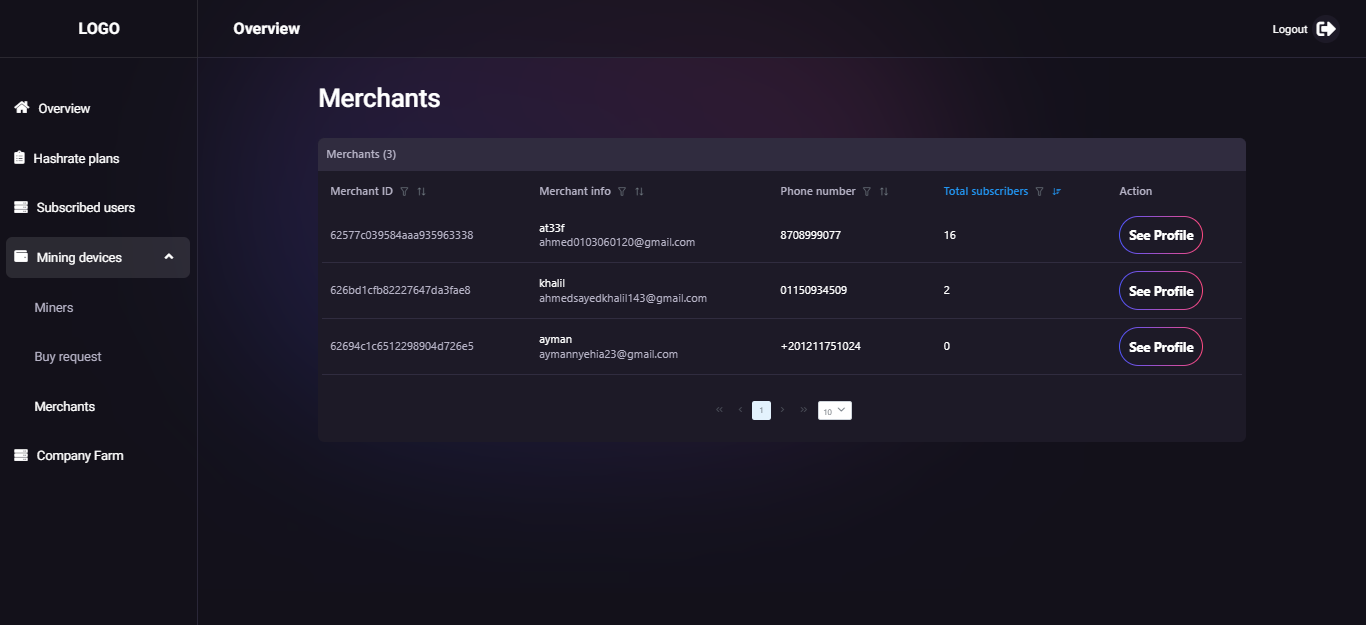This screenshot has width=1366, height=625.
Task: Select Buy request from the sidebar
Action: (x=69, y=356)
